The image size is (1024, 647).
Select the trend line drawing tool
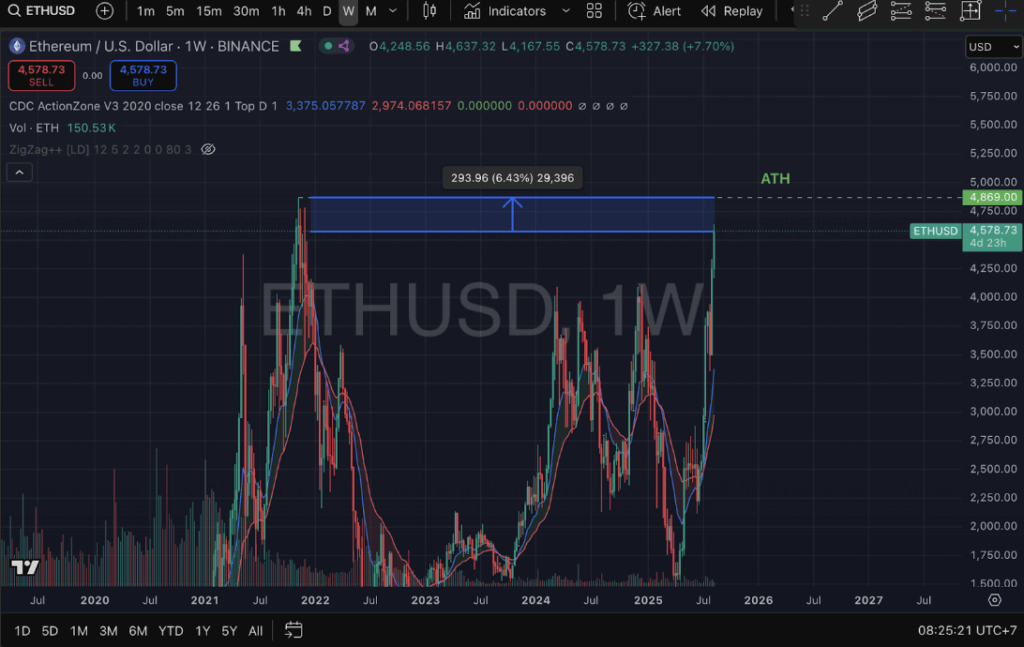831,11
